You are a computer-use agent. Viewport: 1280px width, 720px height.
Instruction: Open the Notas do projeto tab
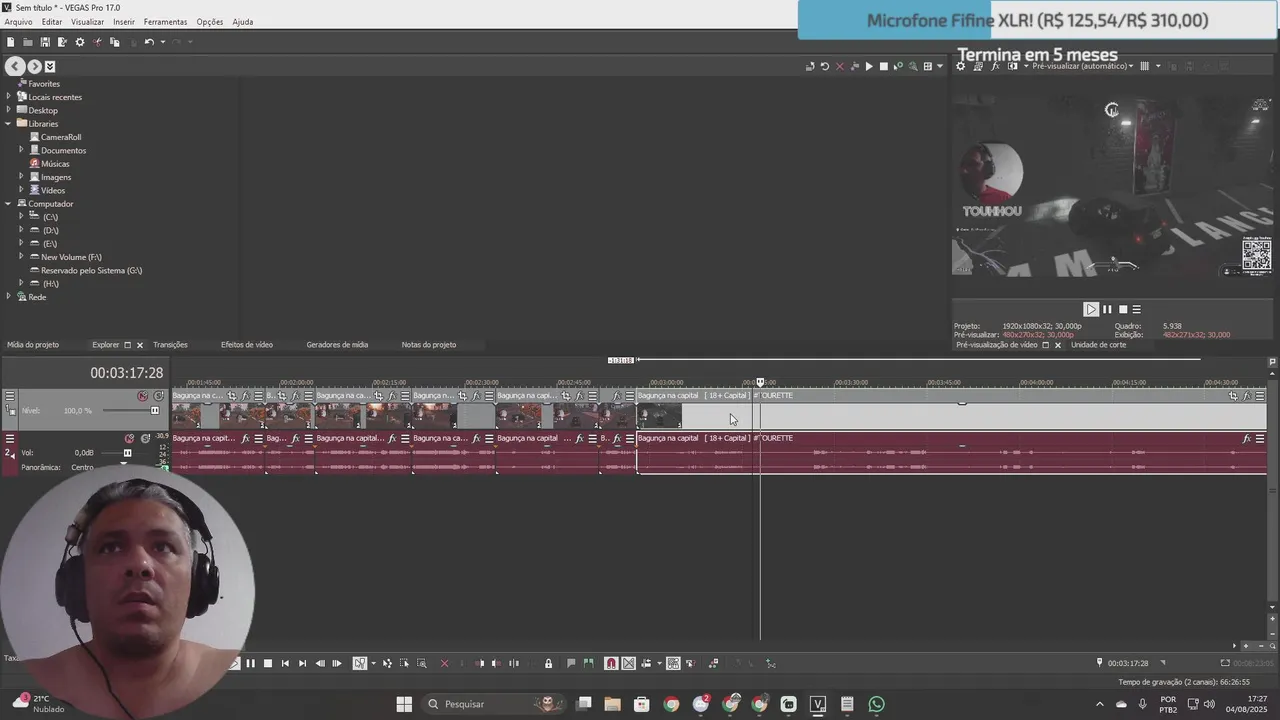click(429, 345)
